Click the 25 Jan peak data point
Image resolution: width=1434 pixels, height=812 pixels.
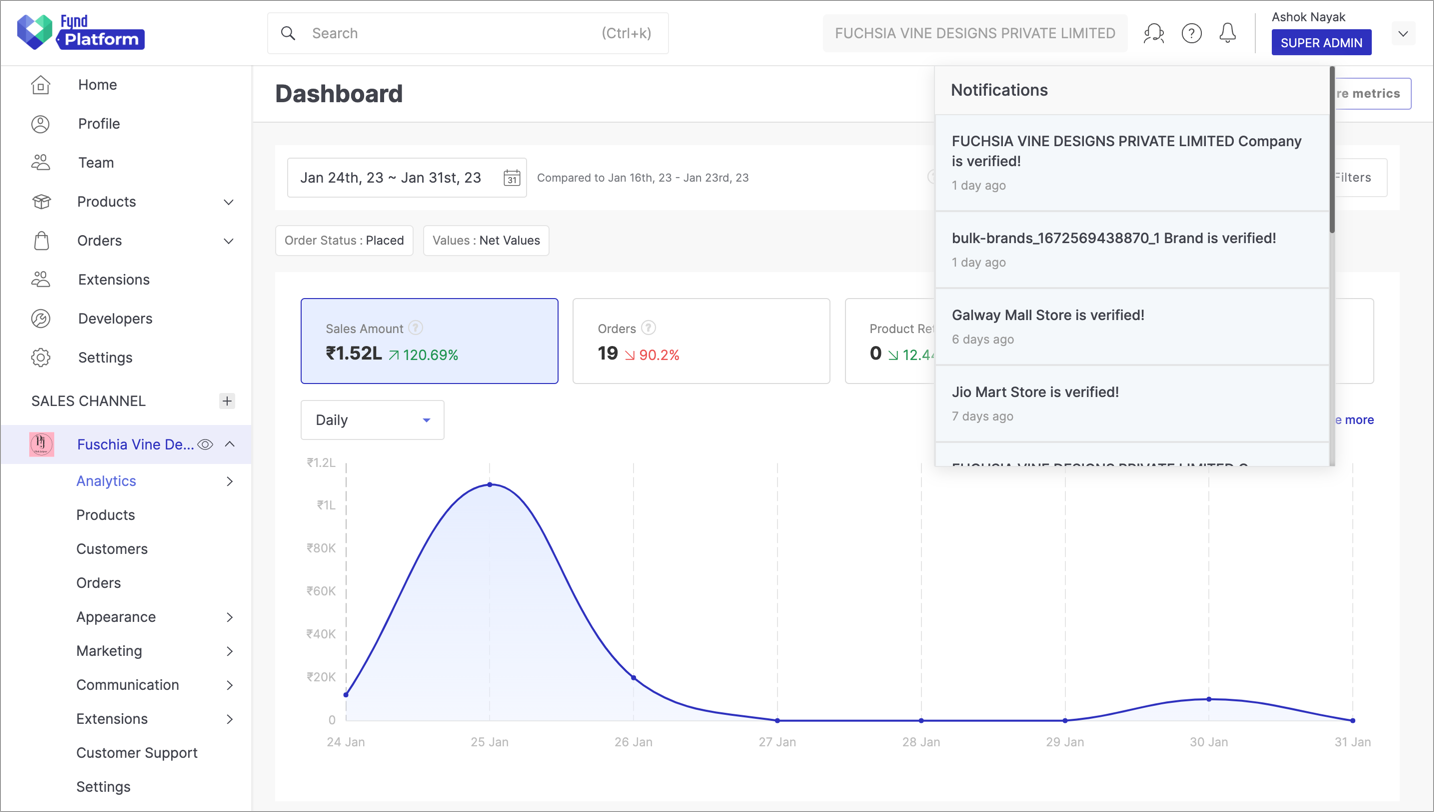click(x=490, y=485)
